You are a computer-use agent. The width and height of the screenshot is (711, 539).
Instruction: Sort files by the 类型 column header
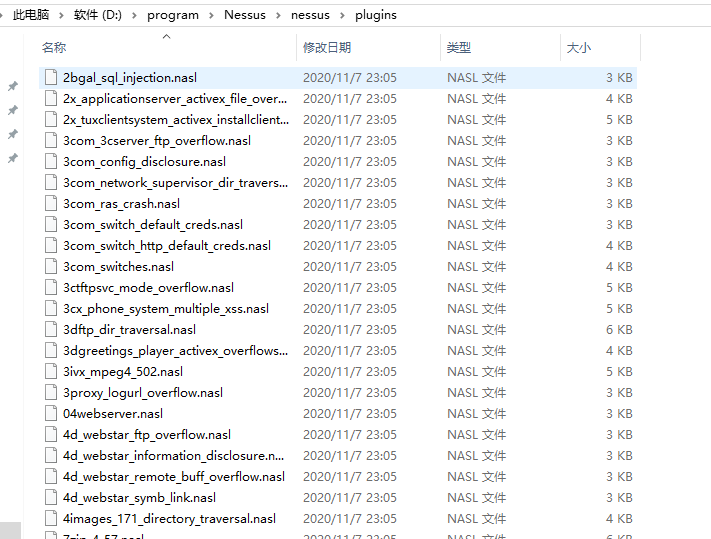[x=459, y=48]
